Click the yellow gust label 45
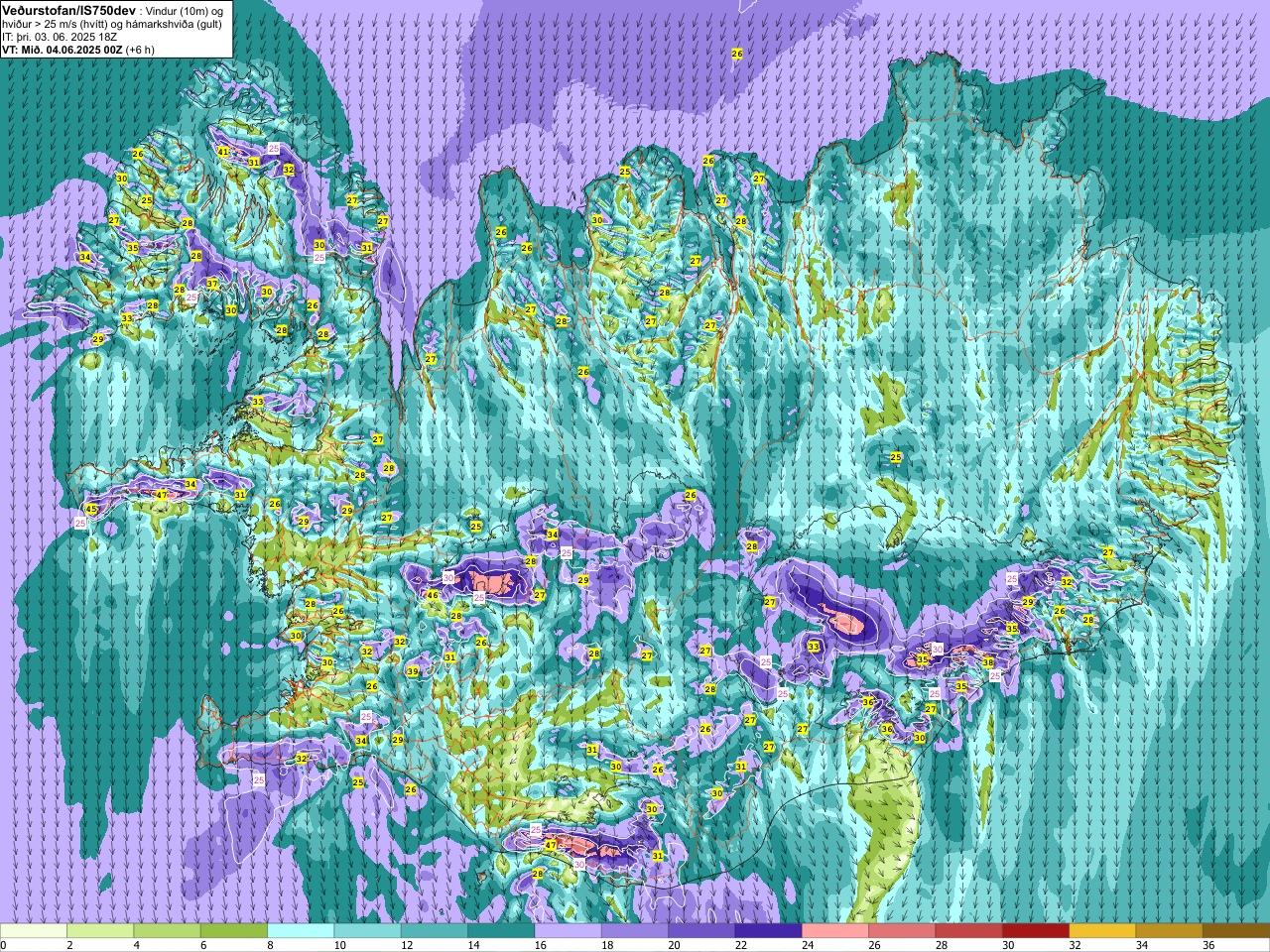The image size is (1270, 952). [91, 509]
